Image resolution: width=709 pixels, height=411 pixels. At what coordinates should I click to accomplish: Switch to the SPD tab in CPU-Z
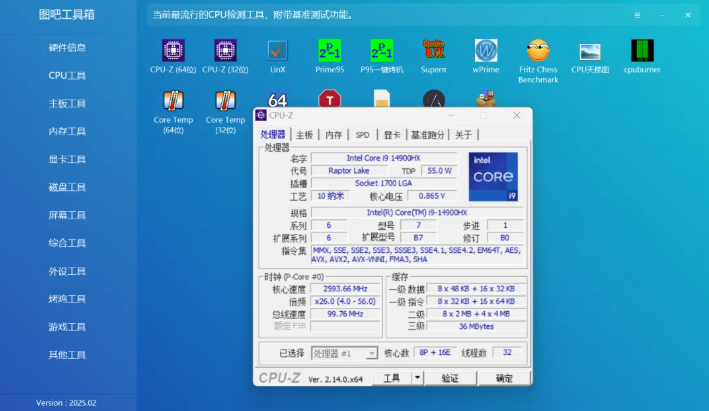coord(362,135)
